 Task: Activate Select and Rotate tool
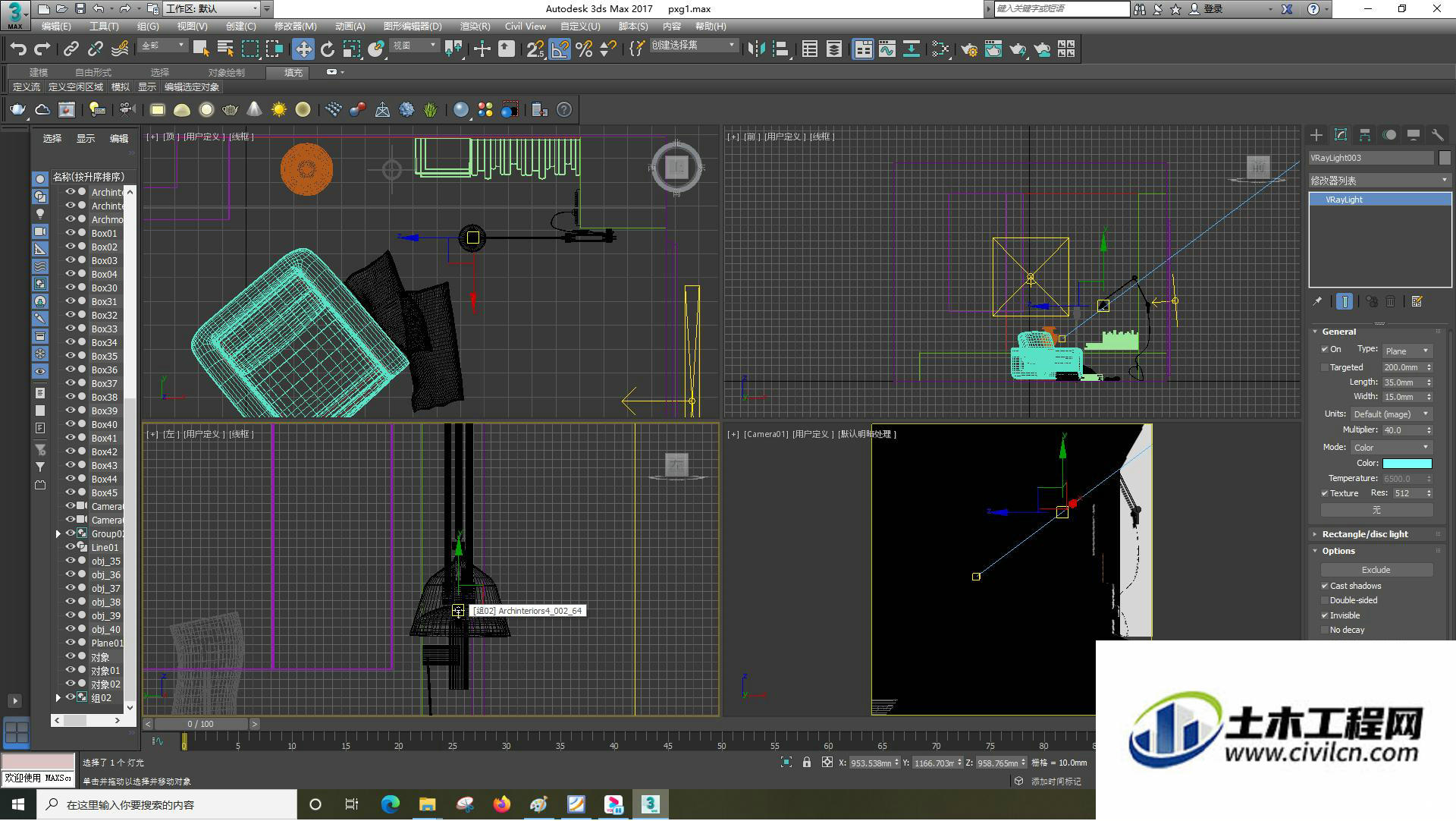tap(328, 49)
